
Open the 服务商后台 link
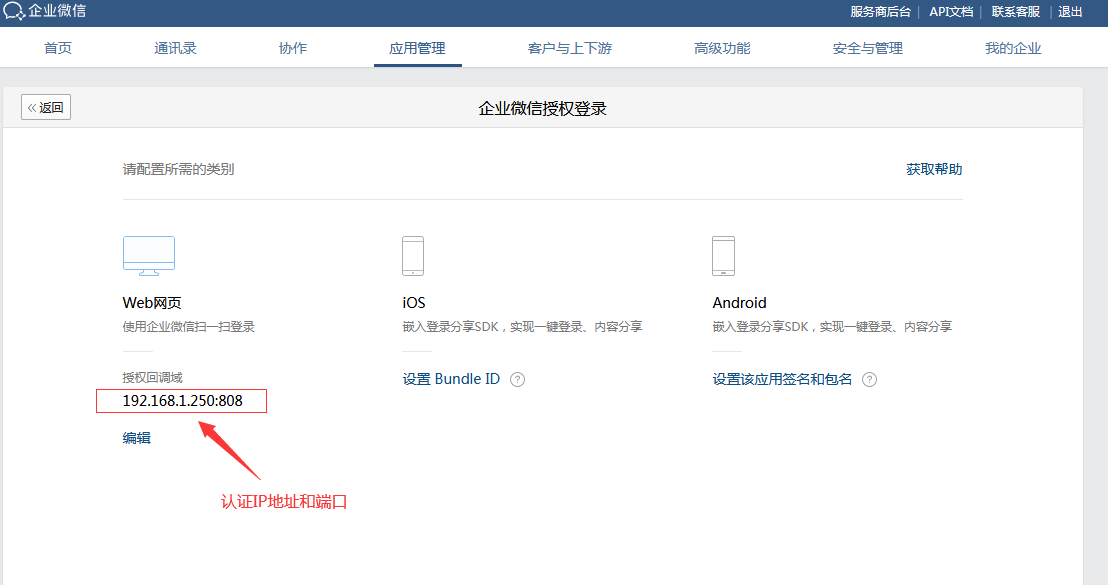(880, 12)
